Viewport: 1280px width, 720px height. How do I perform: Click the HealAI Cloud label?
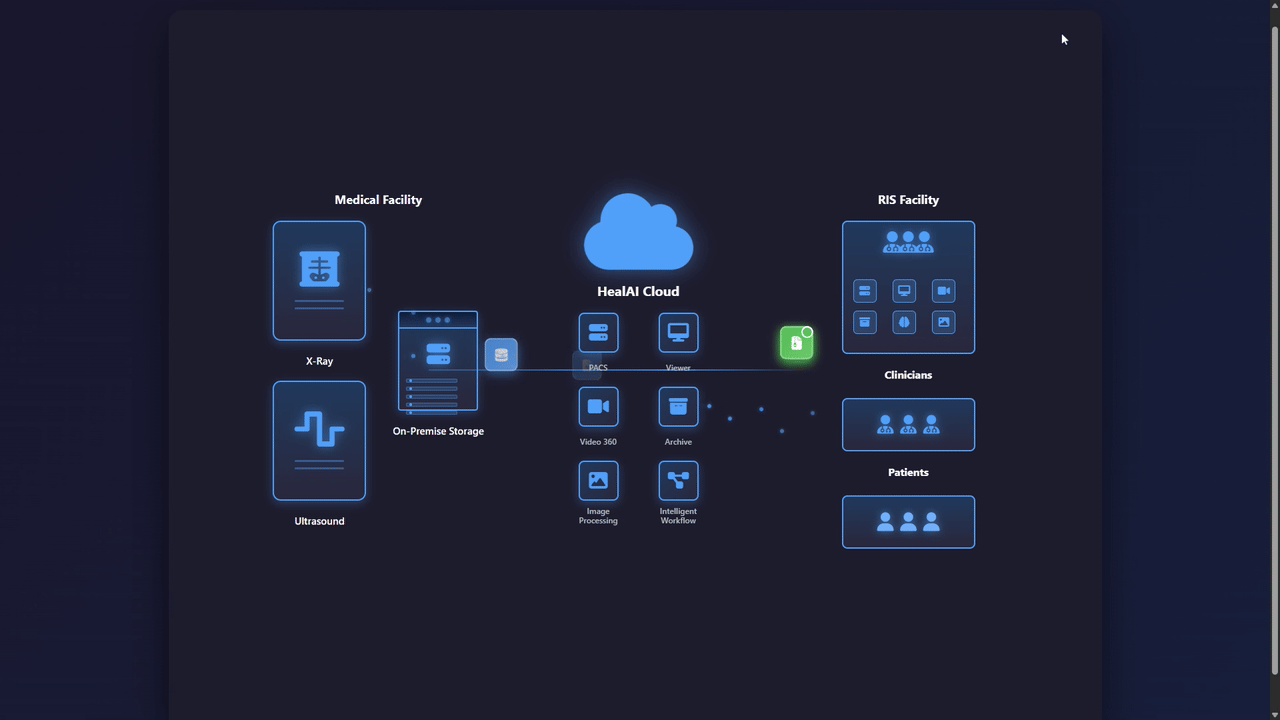coord(638,291)
